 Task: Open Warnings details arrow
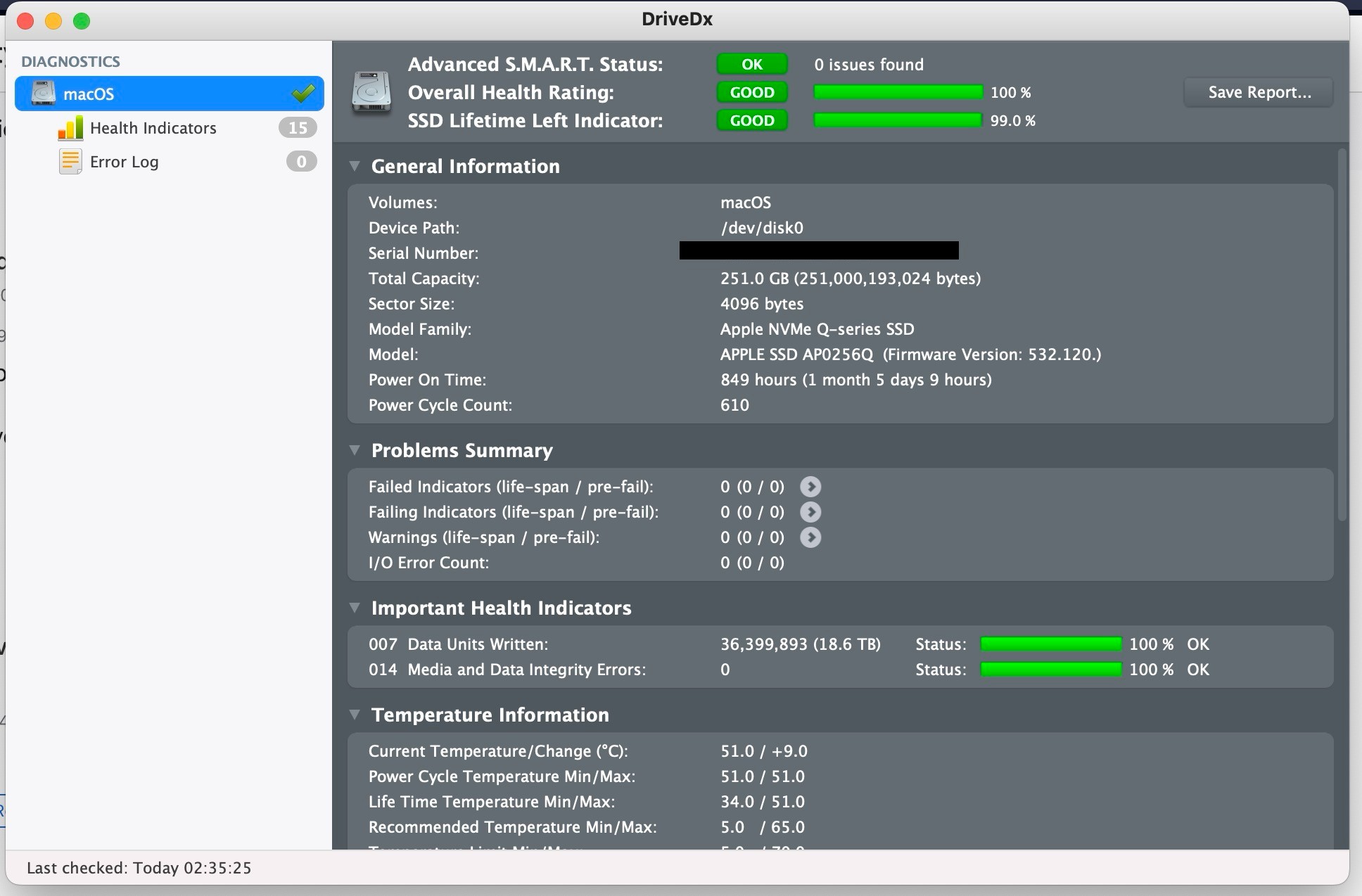coord(810,537)
